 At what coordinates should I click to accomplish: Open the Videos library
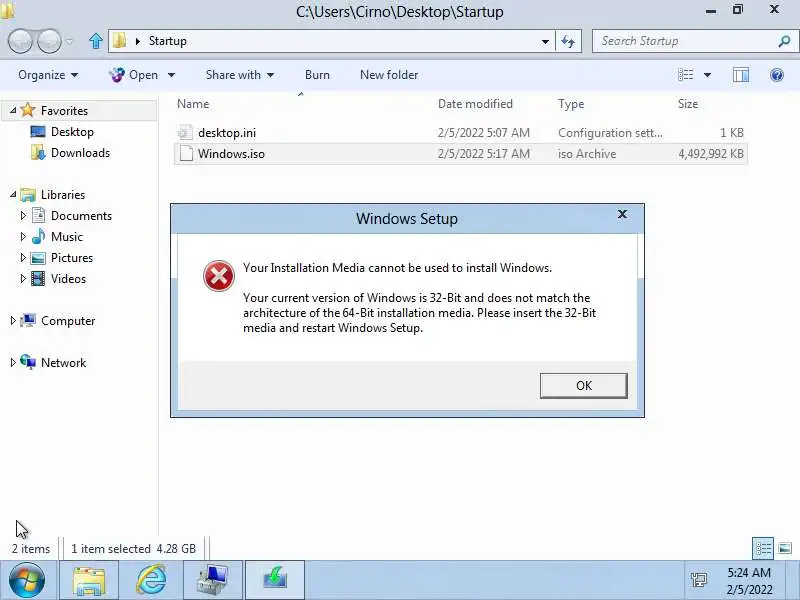(x=68, y=279)
